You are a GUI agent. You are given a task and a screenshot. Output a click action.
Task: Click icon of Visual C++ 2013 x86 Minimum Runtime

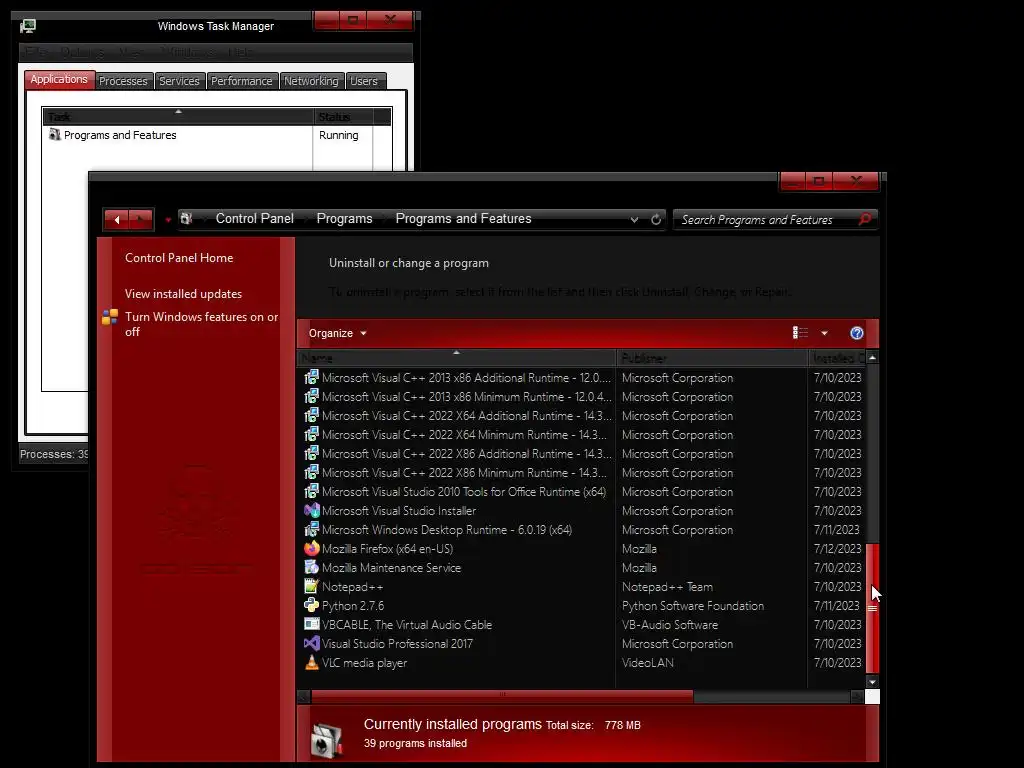pyautogui.click(x=312, y=396)
